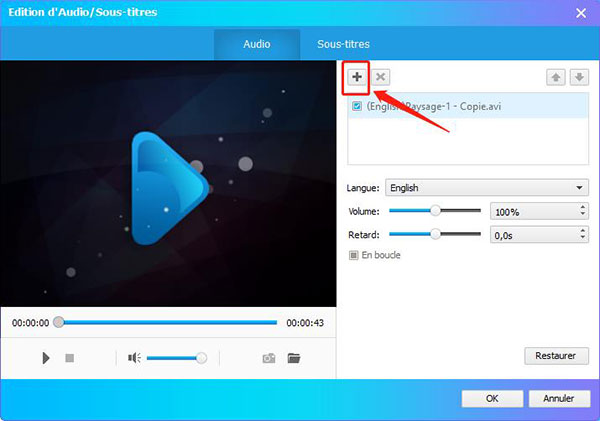Click the Annuler button
This screenshot has width=600, height=421.
click(559, 399)
